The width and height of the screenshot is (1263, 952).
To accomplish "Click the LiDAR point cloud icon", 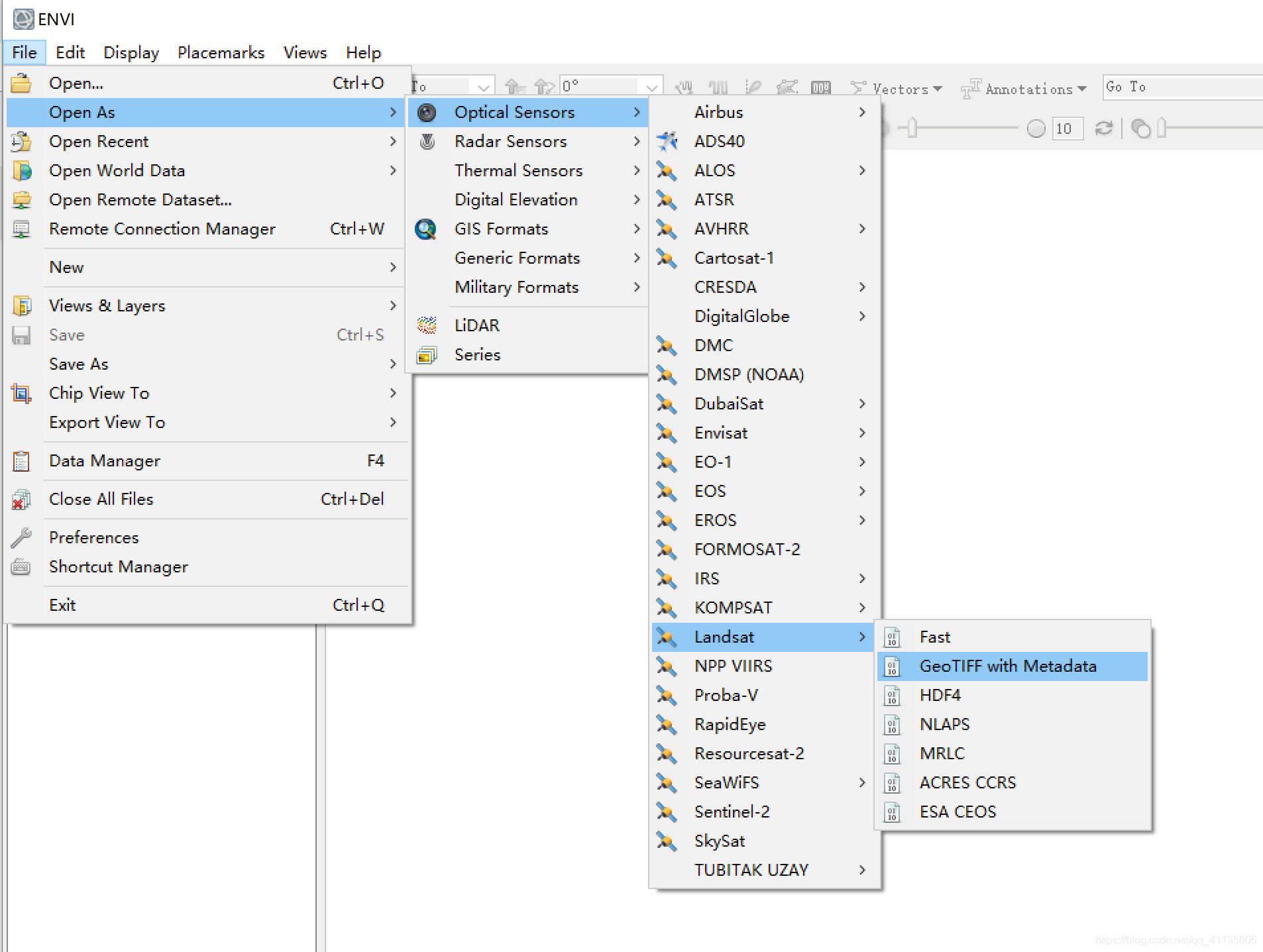I will click(427, 325).
